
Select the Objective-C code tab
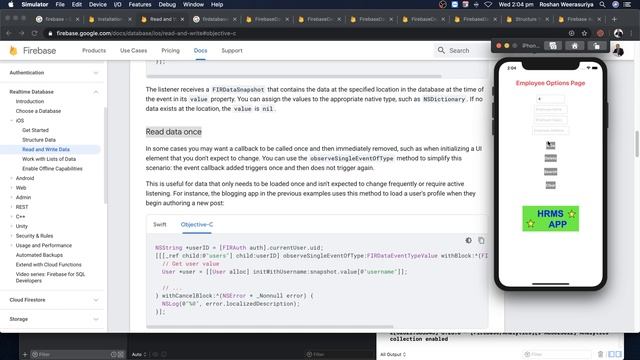point(197,224)
